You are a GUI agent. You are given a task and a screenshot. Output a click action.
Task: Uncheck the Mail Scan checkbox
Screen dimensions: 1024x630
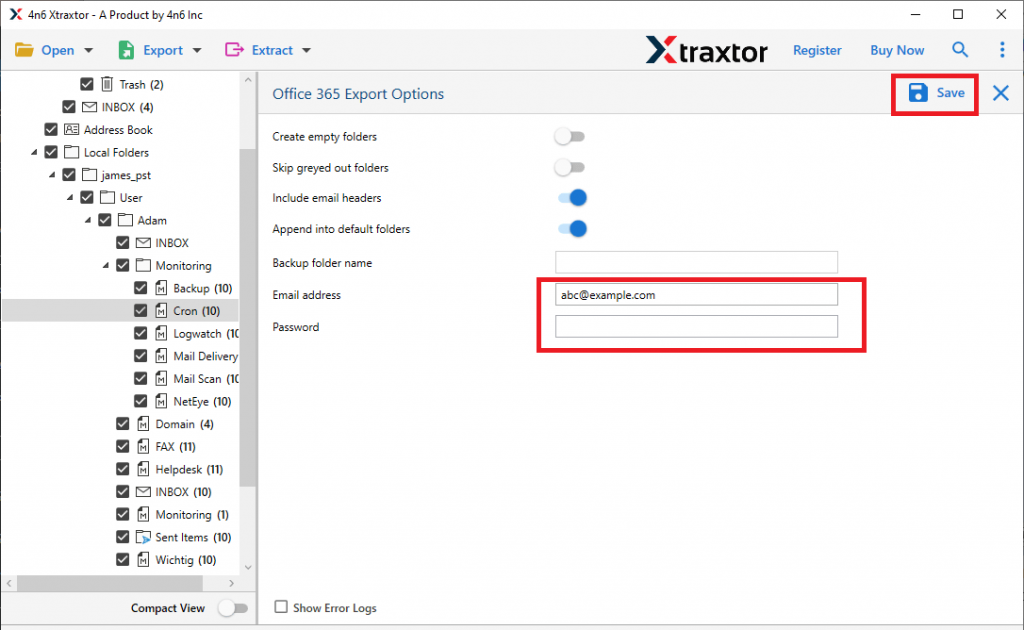pos(140,379)
